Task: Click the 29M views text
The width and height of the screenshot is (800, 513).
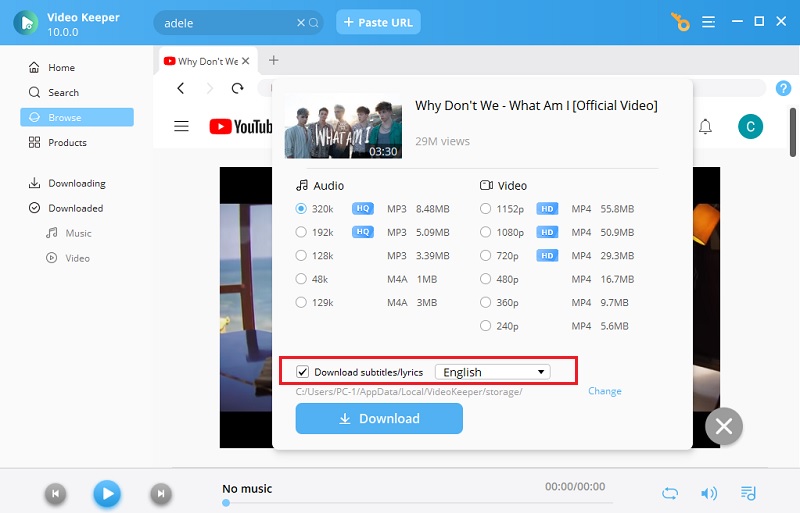Action: coord(442,141)
